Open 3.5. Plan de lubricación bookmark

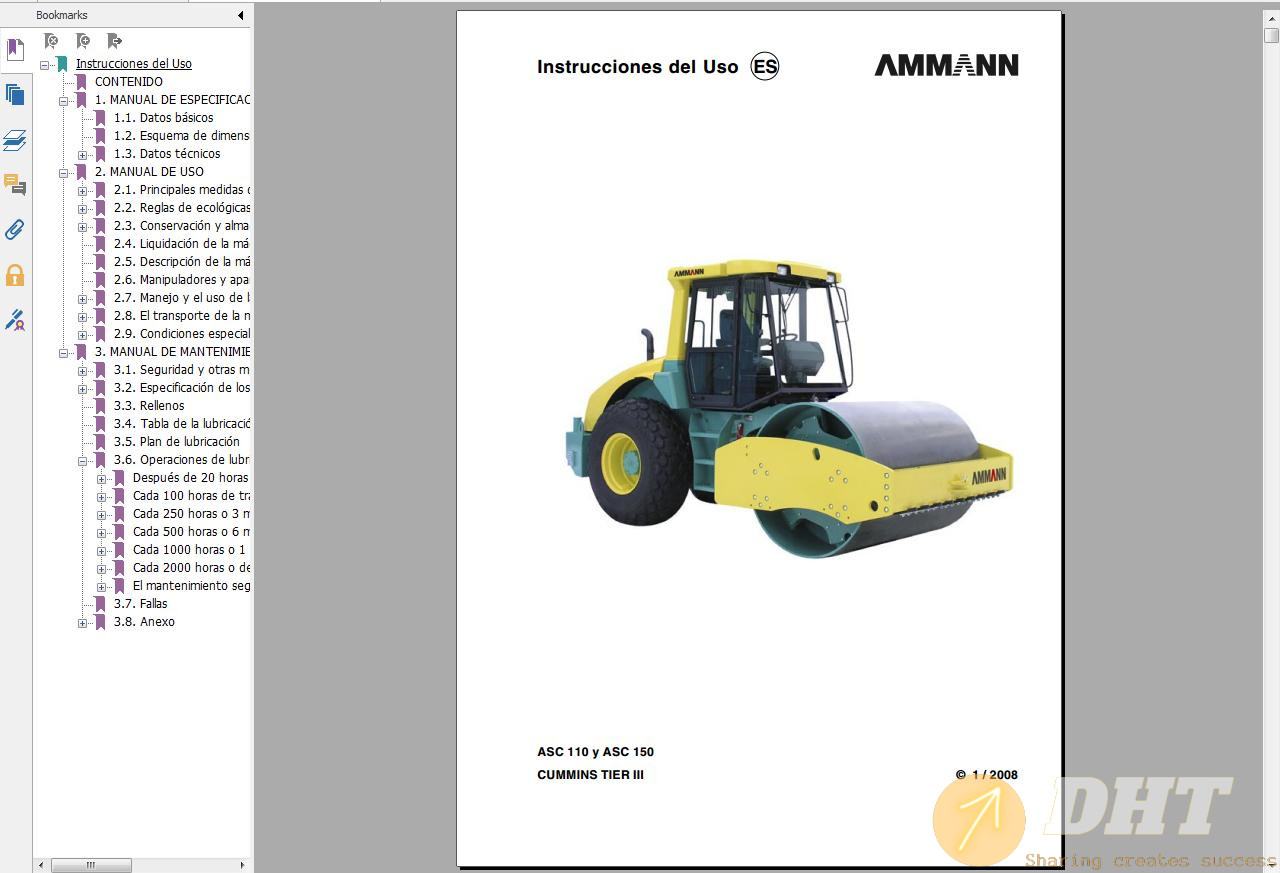tap(177, 442)
